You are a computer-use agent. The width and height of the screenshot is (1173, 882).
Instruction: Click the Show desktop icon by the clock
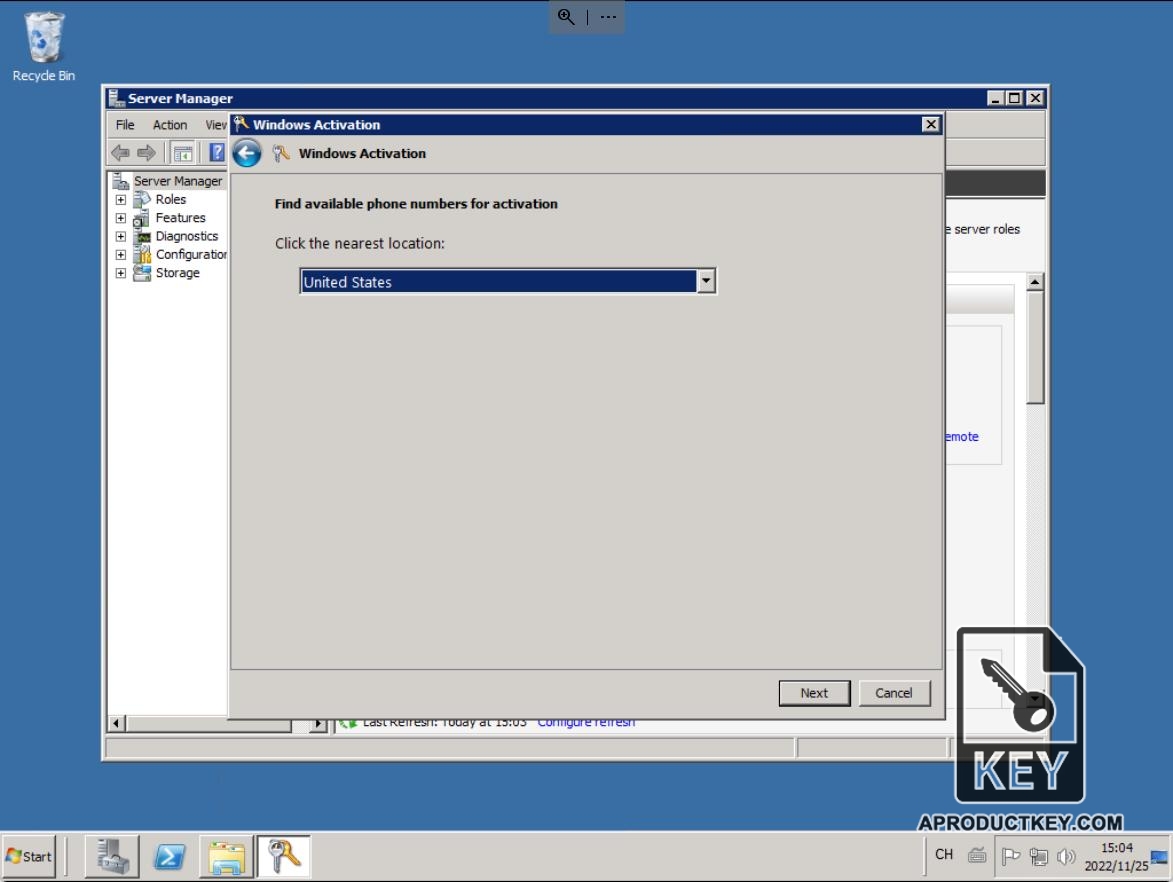pyautogui.click(x=1159, y=857)
